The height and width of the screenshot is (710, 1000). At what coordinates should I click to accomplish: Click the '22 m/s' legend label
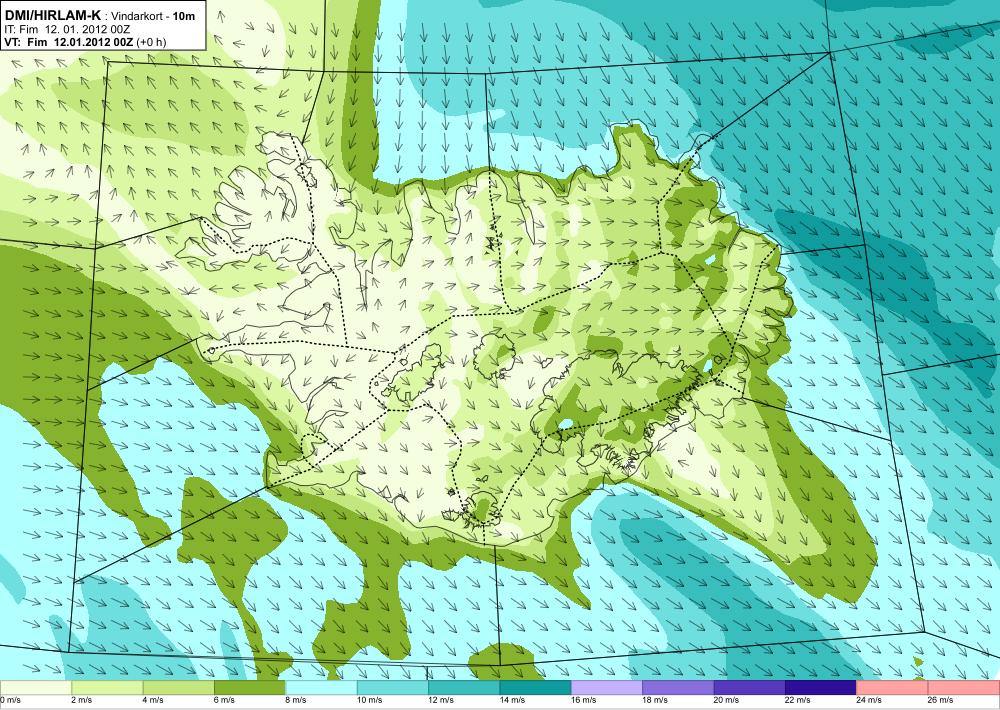tap(798, 700)
